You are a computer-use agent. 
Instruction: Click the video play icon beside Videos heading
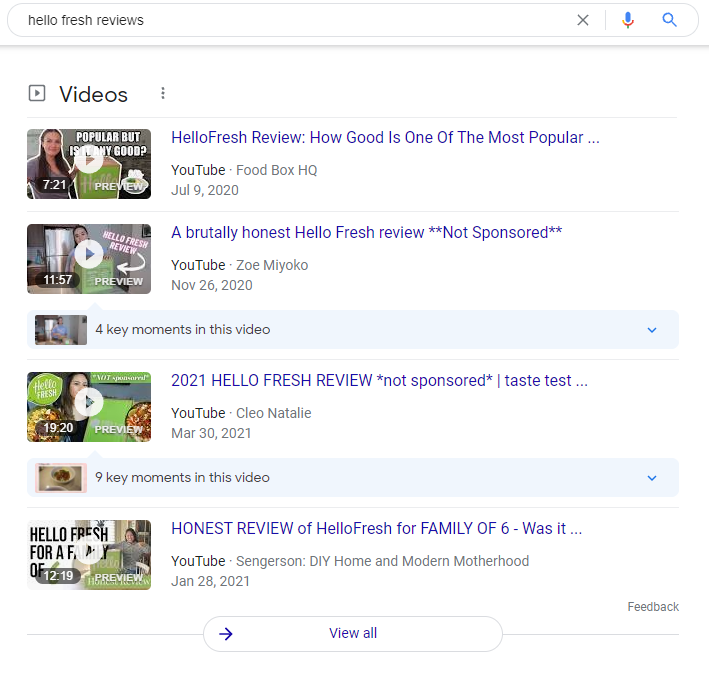(x=37, y=94)
